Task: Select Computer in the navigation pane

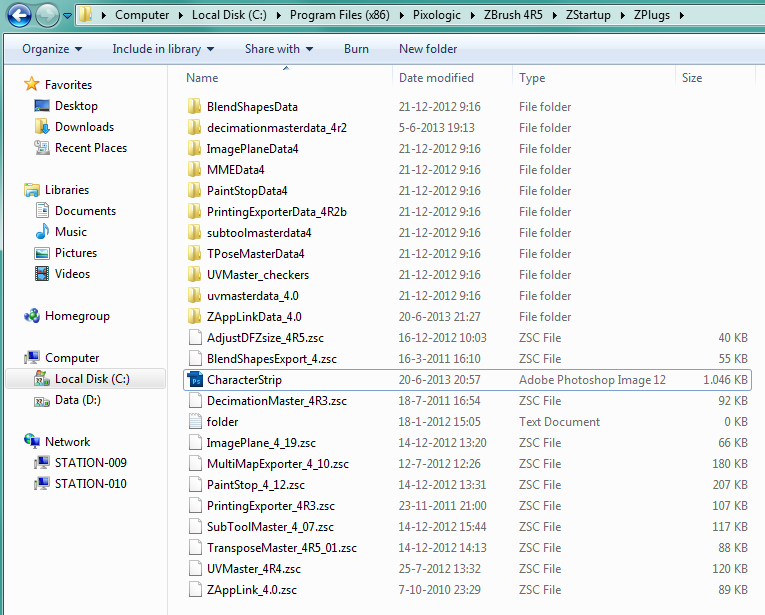Action: click(72, 357)
